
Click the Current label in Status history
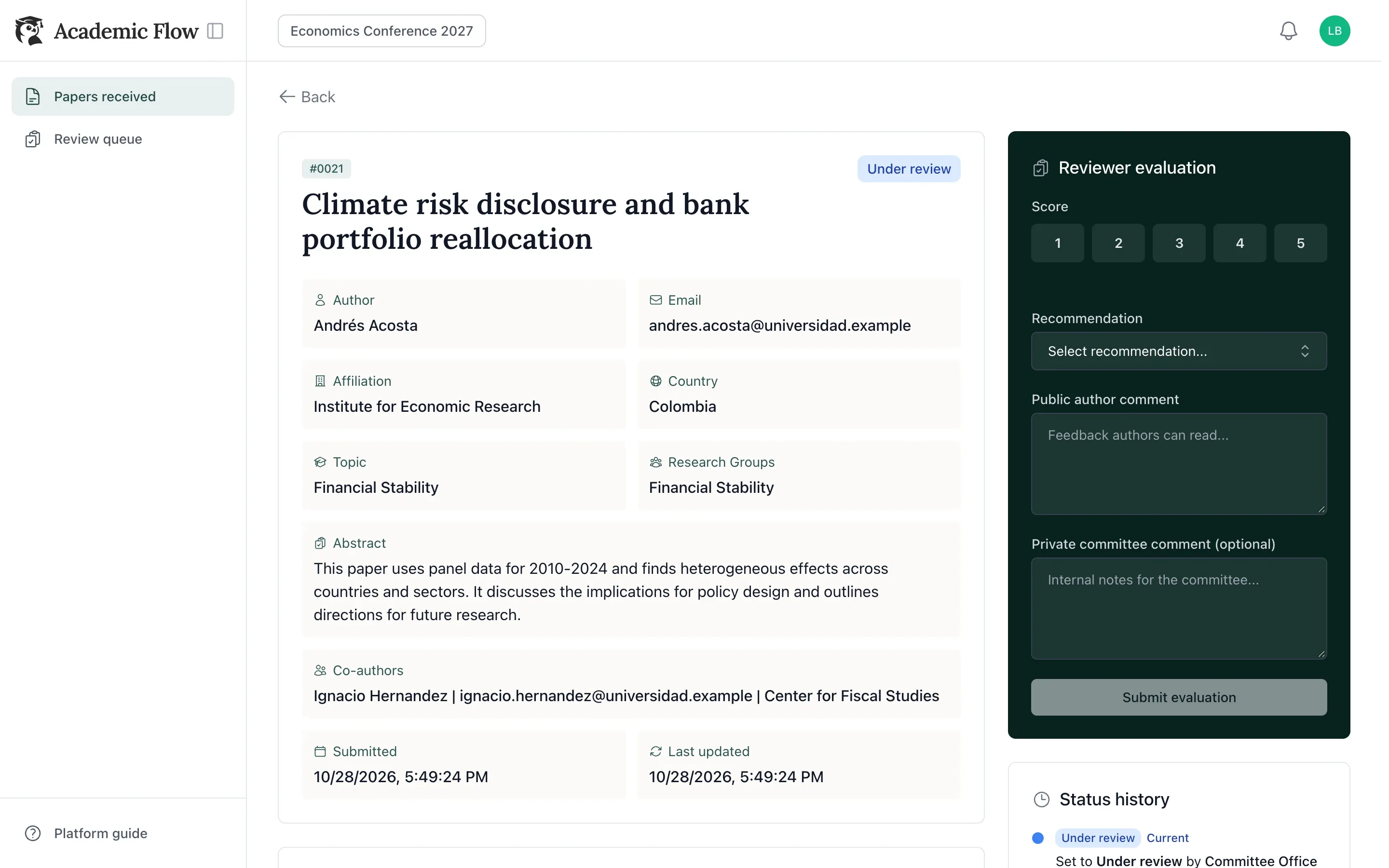[x=1168, y=838]
